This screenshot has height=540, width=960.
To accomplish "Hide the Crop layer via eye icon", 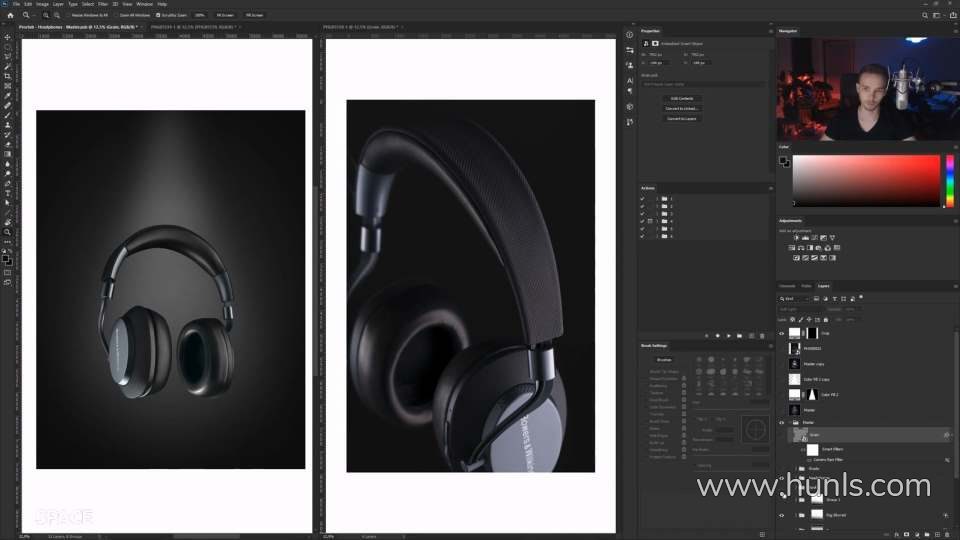I will 781,334.
